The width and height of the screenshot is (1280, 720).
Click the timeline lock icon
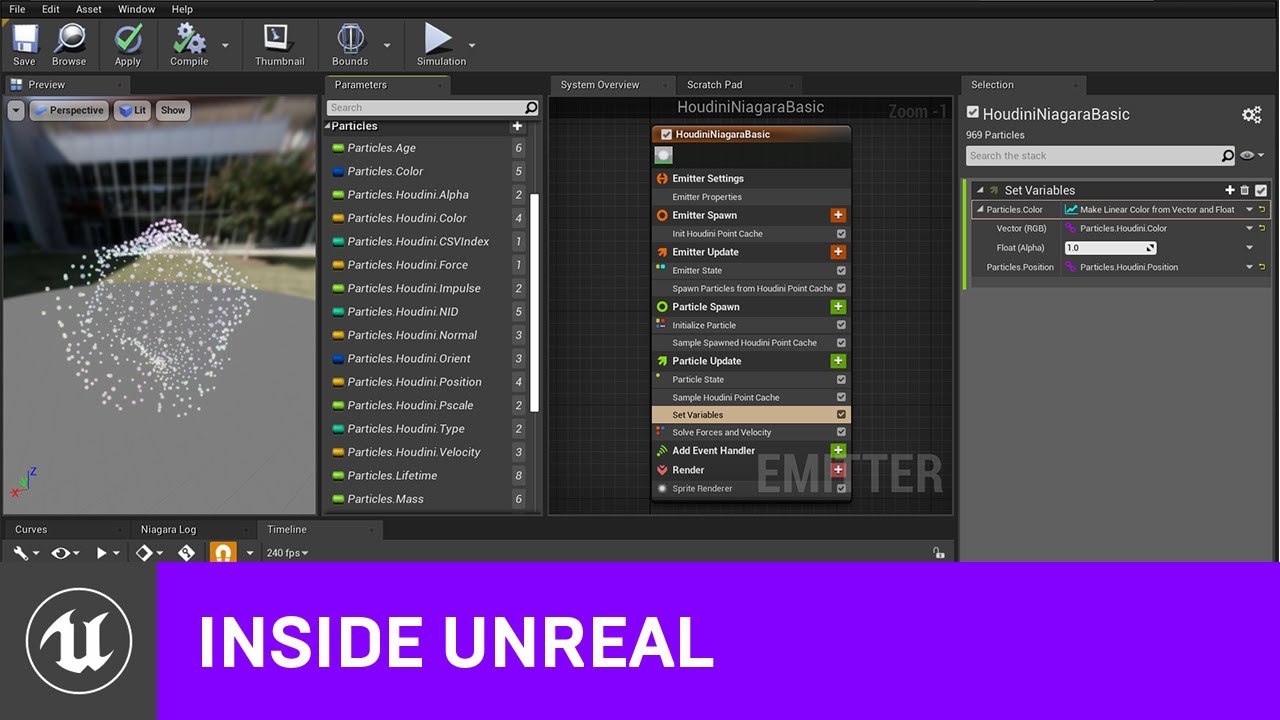(x=938, y=552)
